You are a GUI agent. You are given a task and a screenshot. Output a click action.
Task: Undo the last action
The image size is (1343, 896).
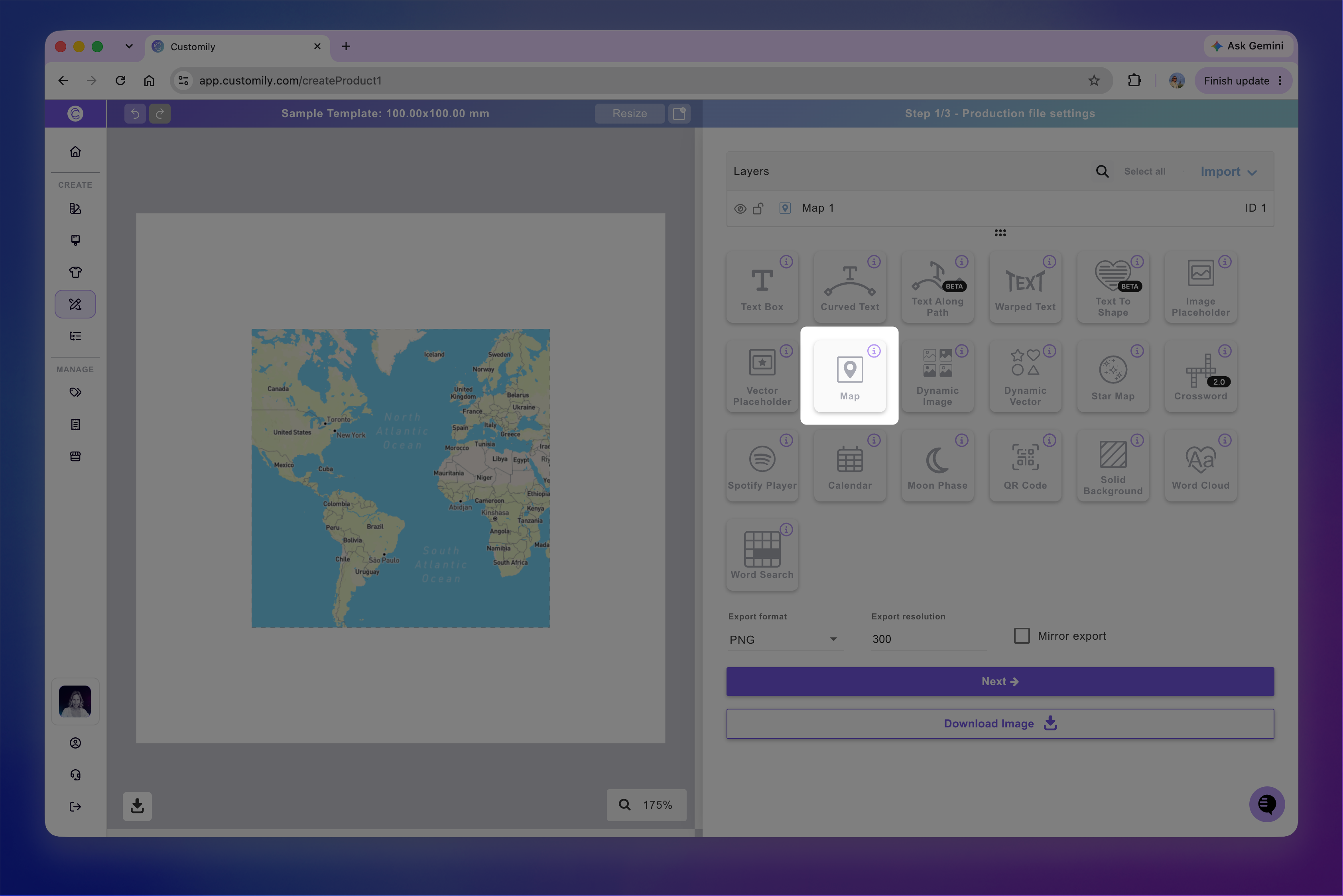[x=135, y=113]
